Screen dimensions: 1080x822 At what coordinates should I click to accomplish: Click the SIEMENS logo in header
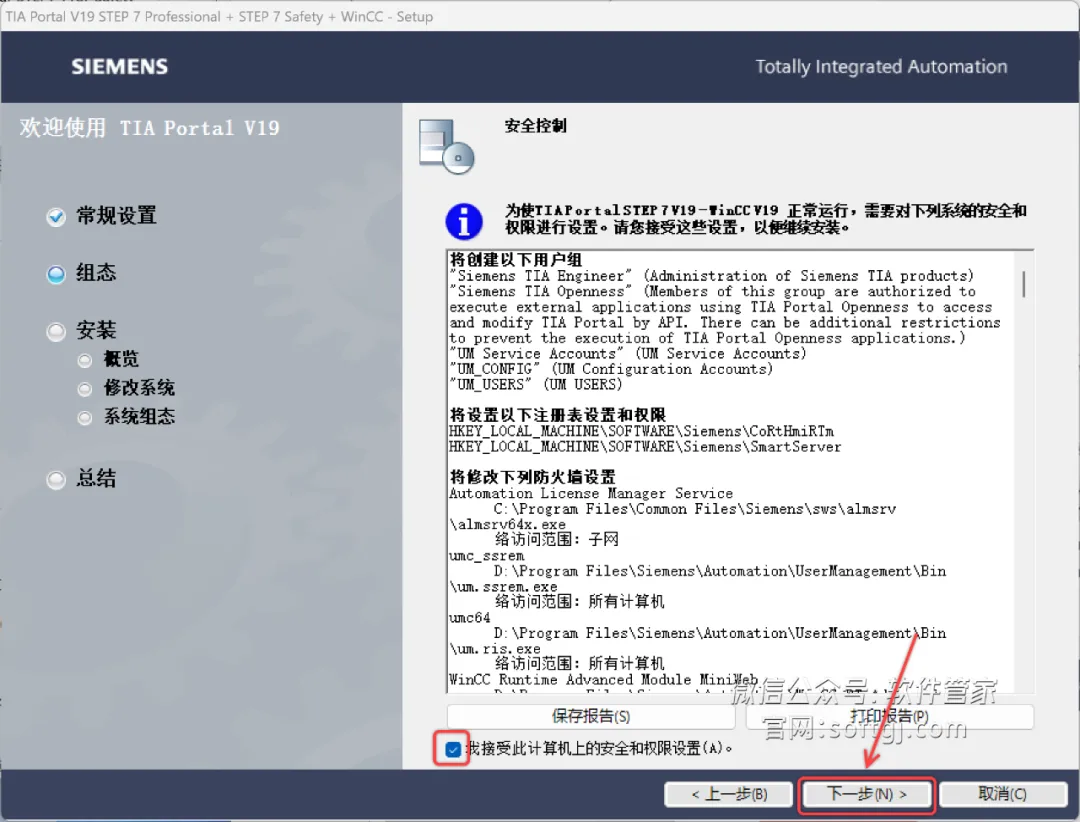(x=120, y=66)
